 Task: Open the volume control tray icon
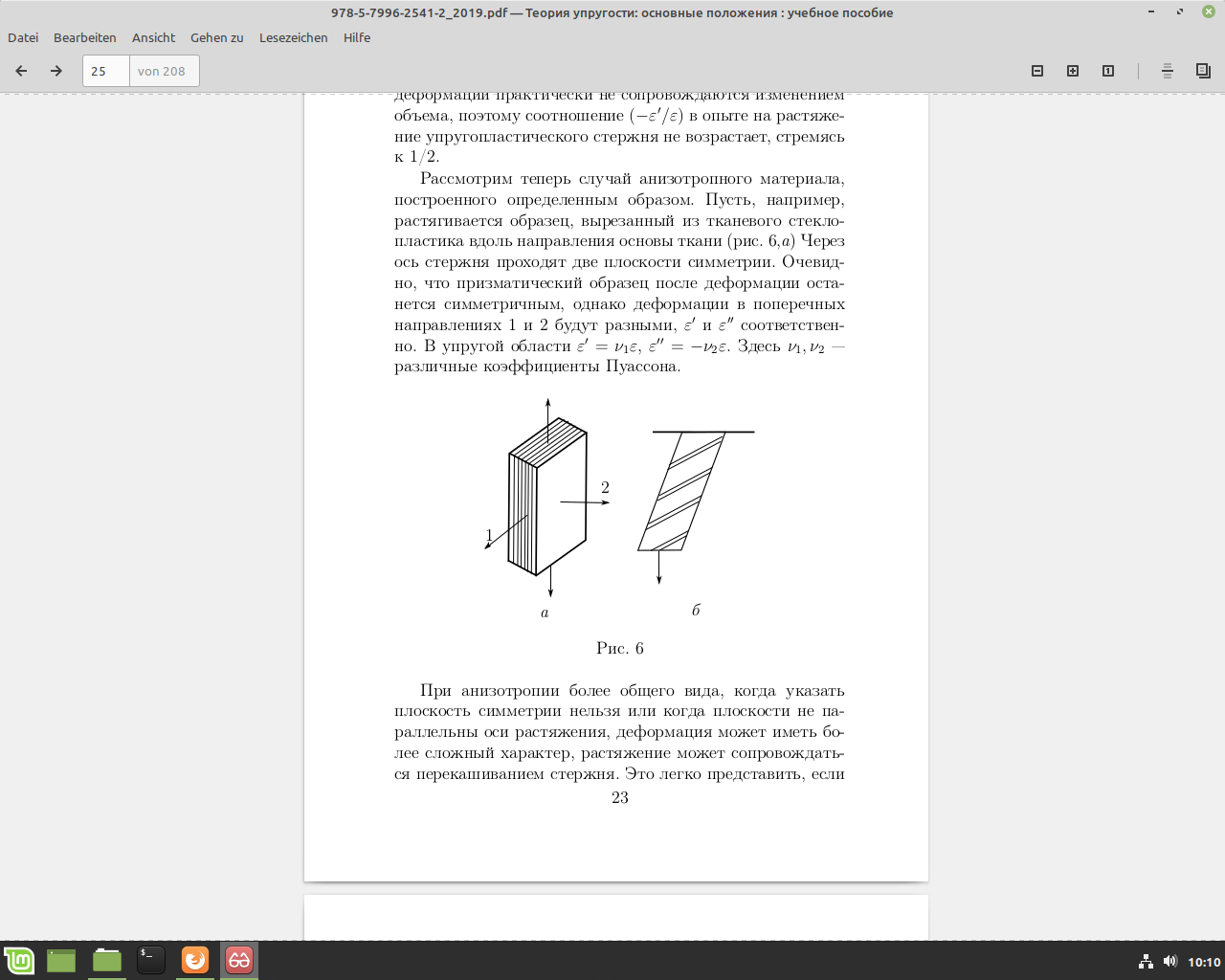point(1169,961)
